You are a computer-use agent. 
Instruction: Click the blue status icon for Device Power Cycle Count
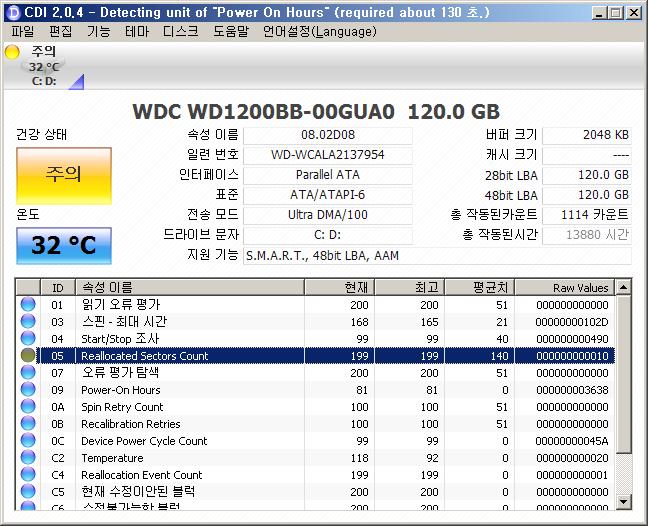point(28,440)
